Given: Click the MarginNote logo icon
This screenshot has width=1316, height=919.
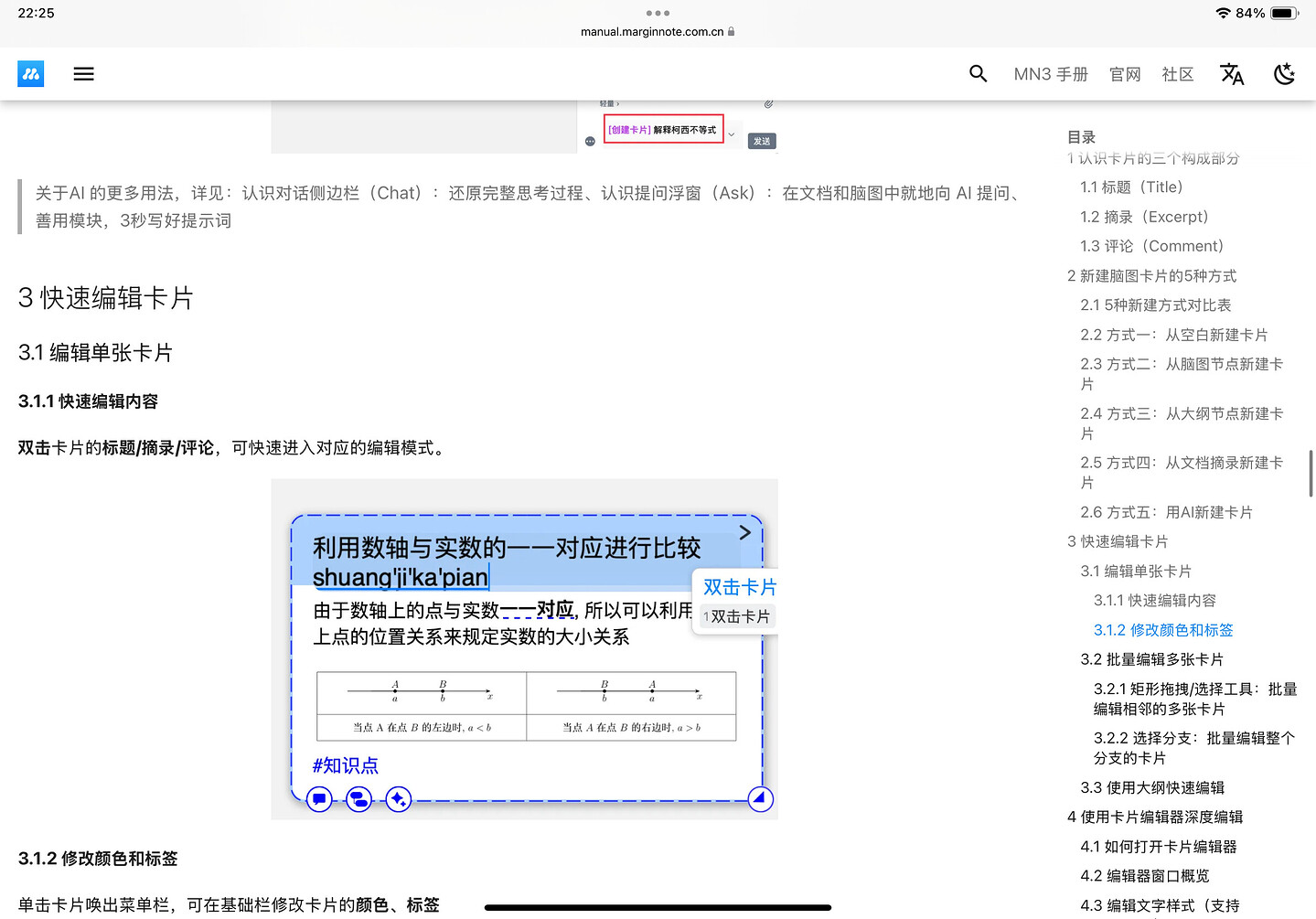Looking at the screenshot, I should coord(31,74).
